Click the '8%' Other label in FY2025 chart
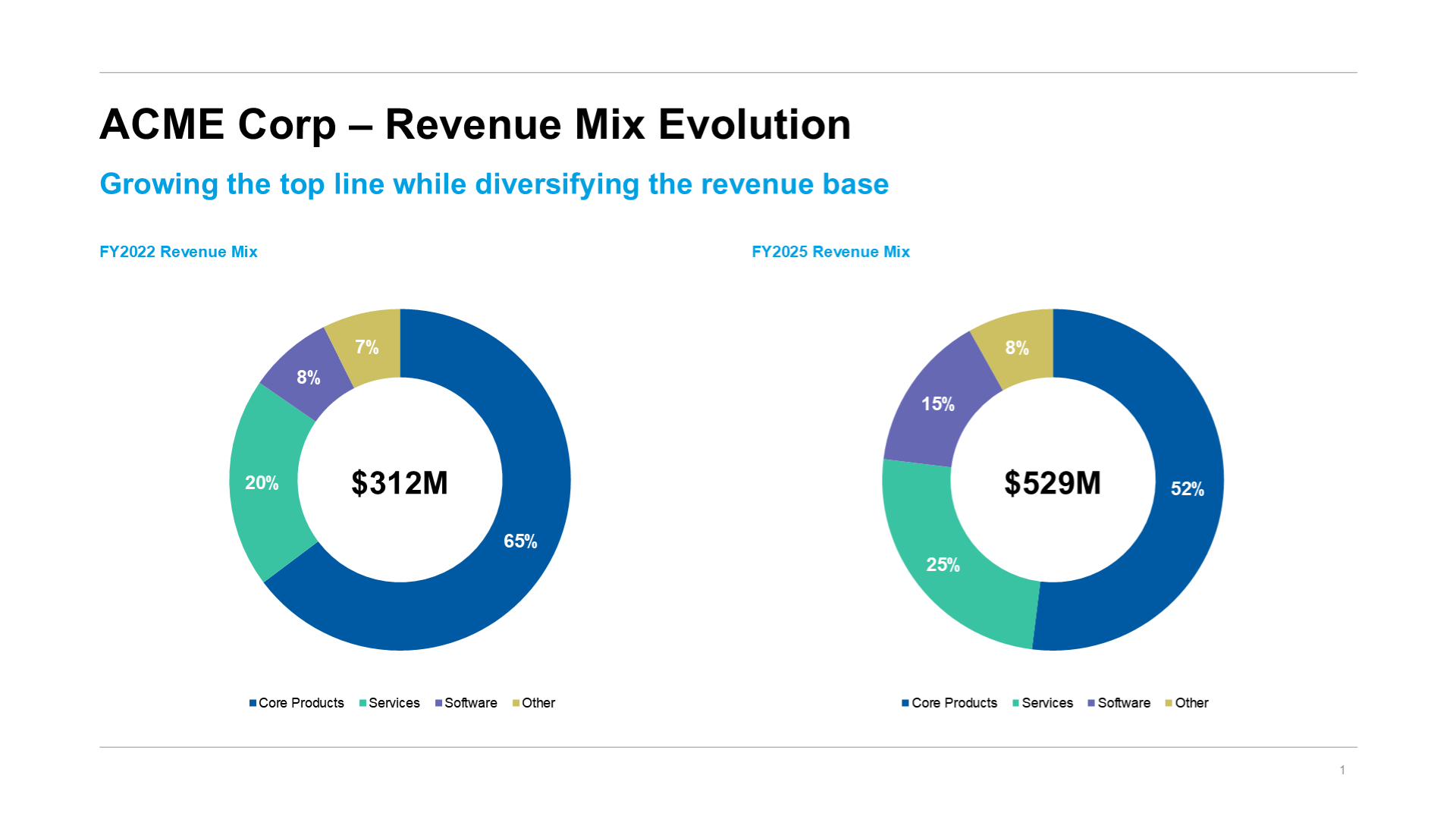 click(x=1017, y=348)
